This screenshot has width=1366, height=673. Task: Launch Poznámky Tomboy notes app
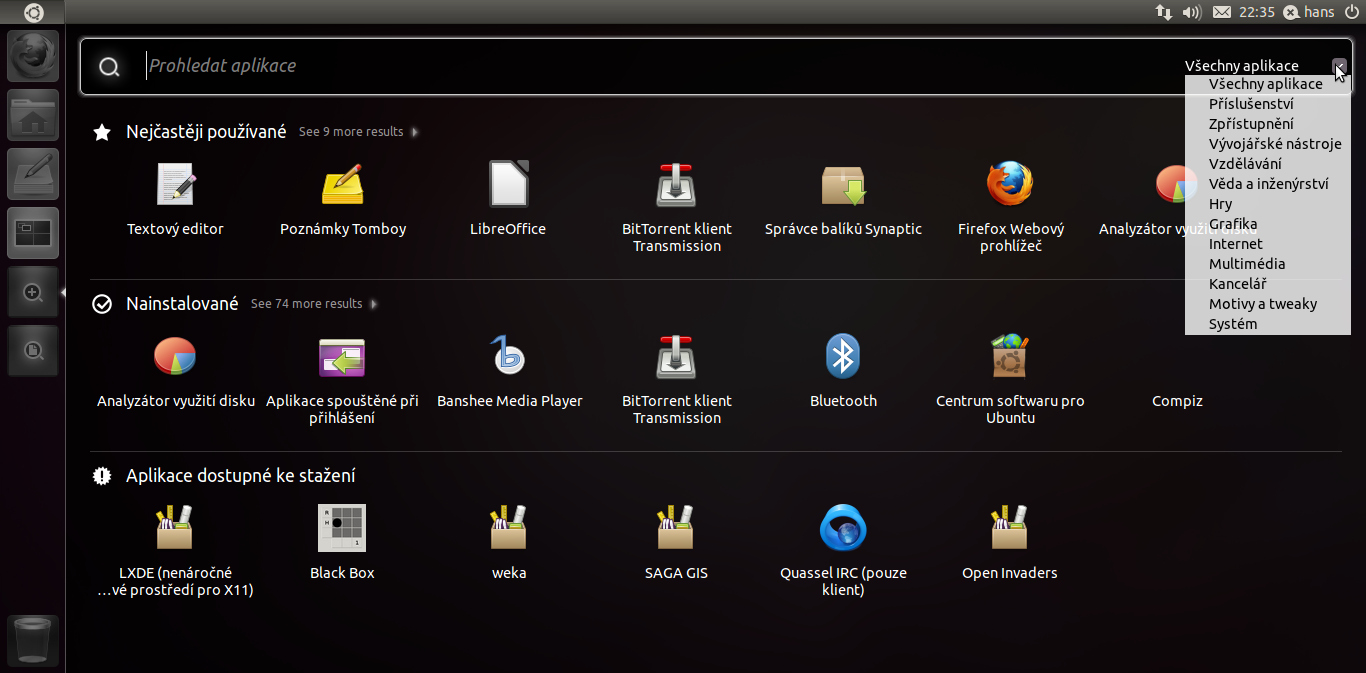coord(343,199)
